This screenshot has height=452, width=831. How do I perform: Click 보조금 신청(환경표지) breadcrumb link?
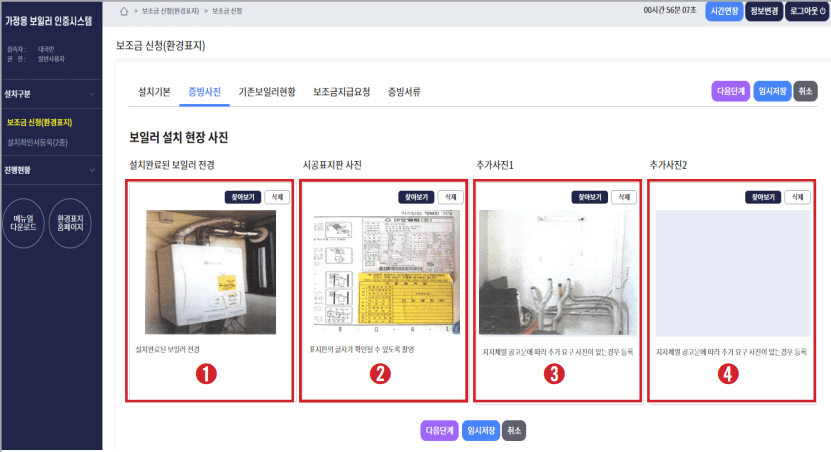click(171, 11)
